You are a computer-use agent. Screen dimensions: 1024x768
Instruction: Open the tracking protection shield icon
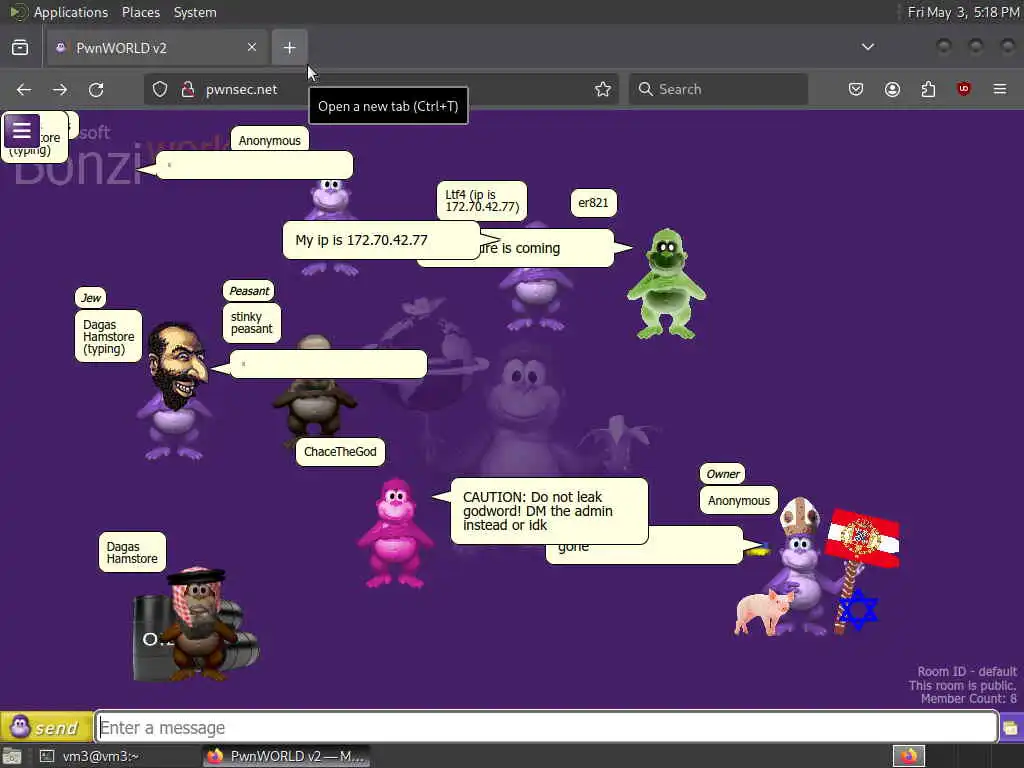point(160,89)
